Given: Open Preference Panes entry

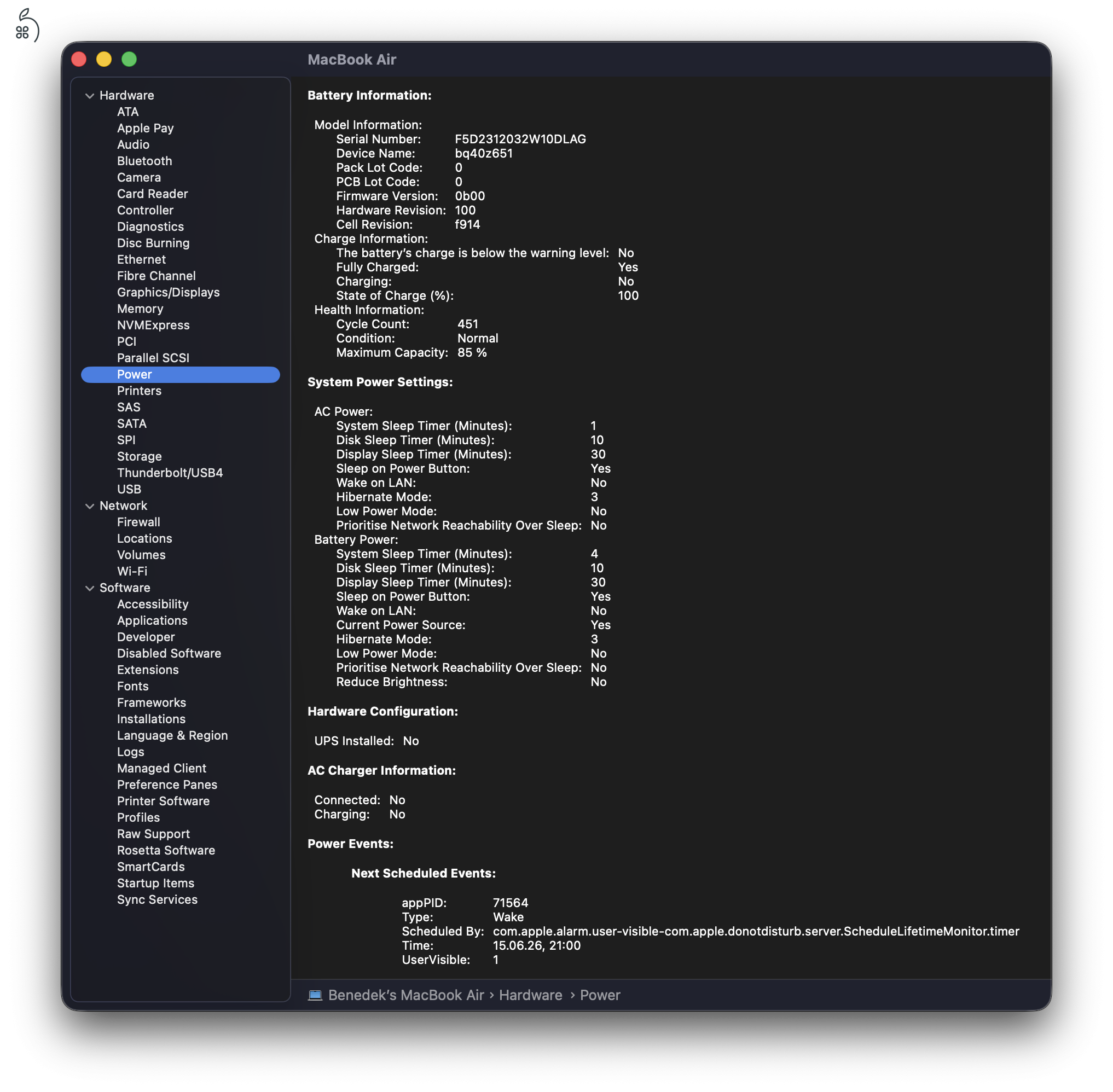Looking at the screenshot, I should click(x=167, y=785).
